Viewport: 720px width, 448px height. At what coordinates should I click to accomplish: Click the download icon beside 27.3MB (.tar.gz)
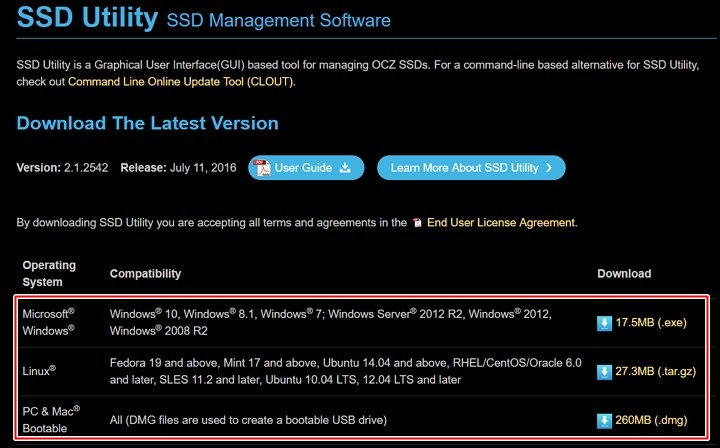(x=604, y=371)
